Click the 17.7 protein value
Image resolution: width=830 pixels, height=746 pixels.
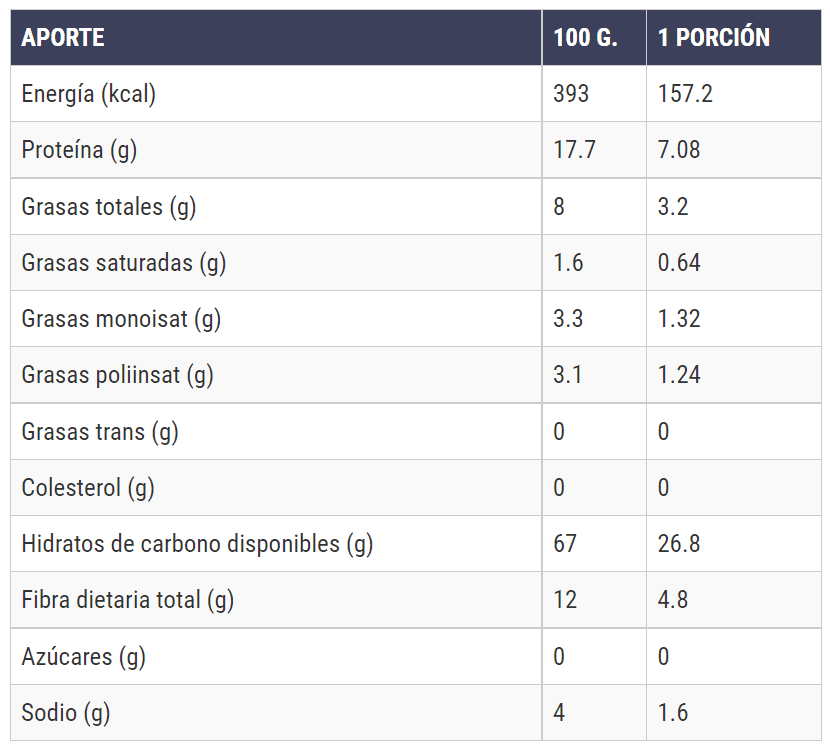click(x=574, y=150)
